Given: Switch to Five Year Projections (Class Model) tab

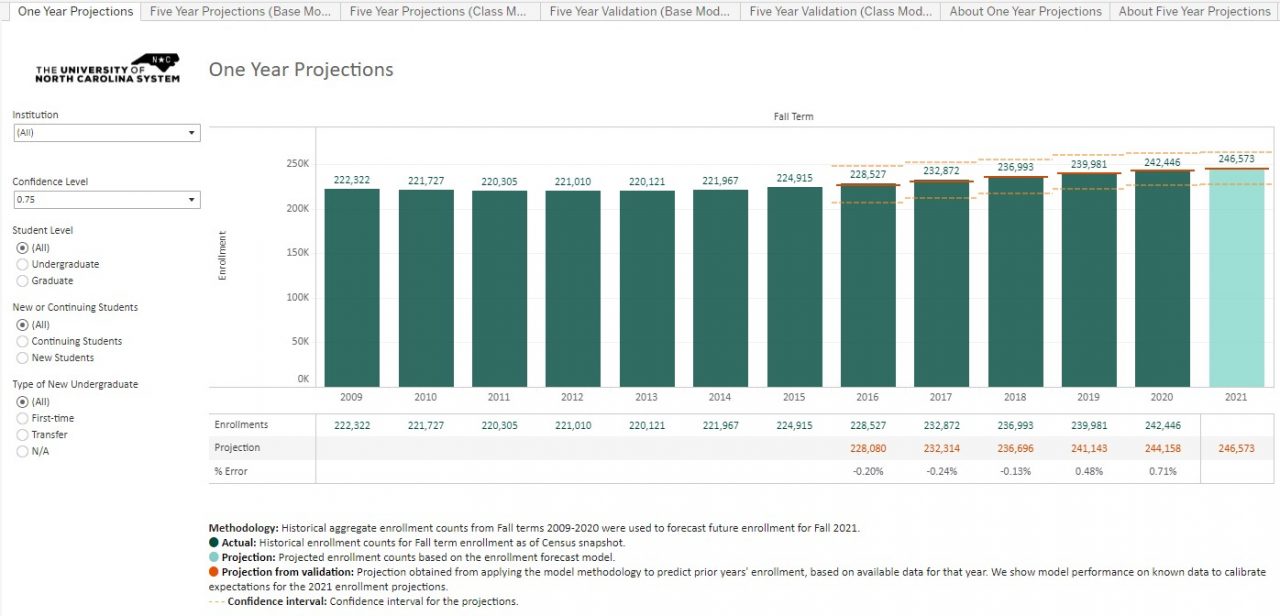Looking at the screenshot, I should point(439,11).
